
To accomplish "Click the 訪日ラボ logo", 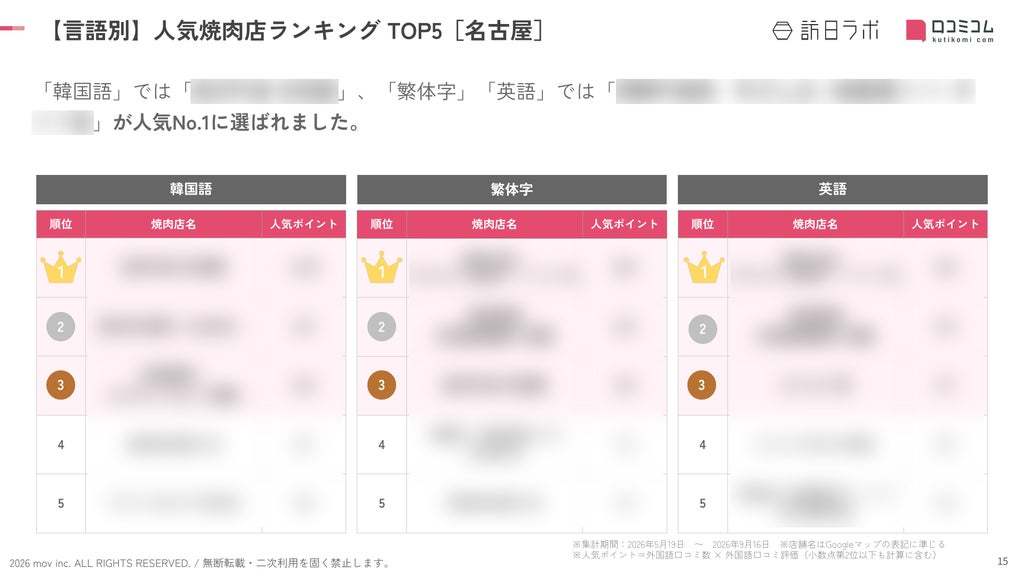I will tap(825, 30).
